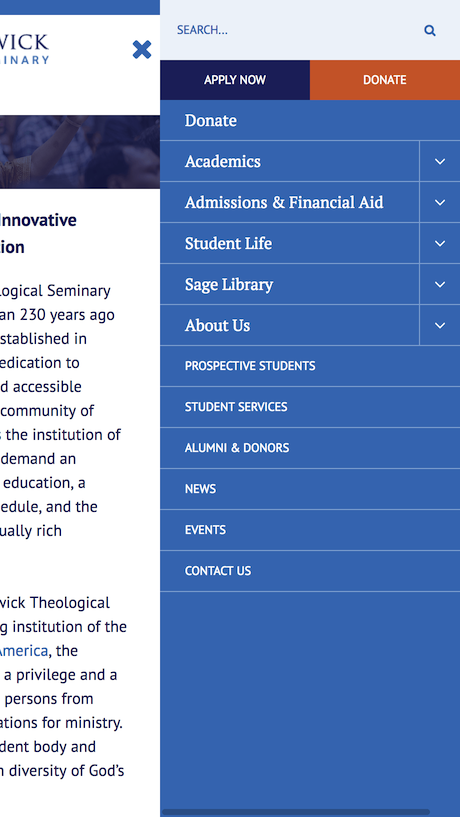Click the America hyperlink in paragraph

tap(23, 651)
